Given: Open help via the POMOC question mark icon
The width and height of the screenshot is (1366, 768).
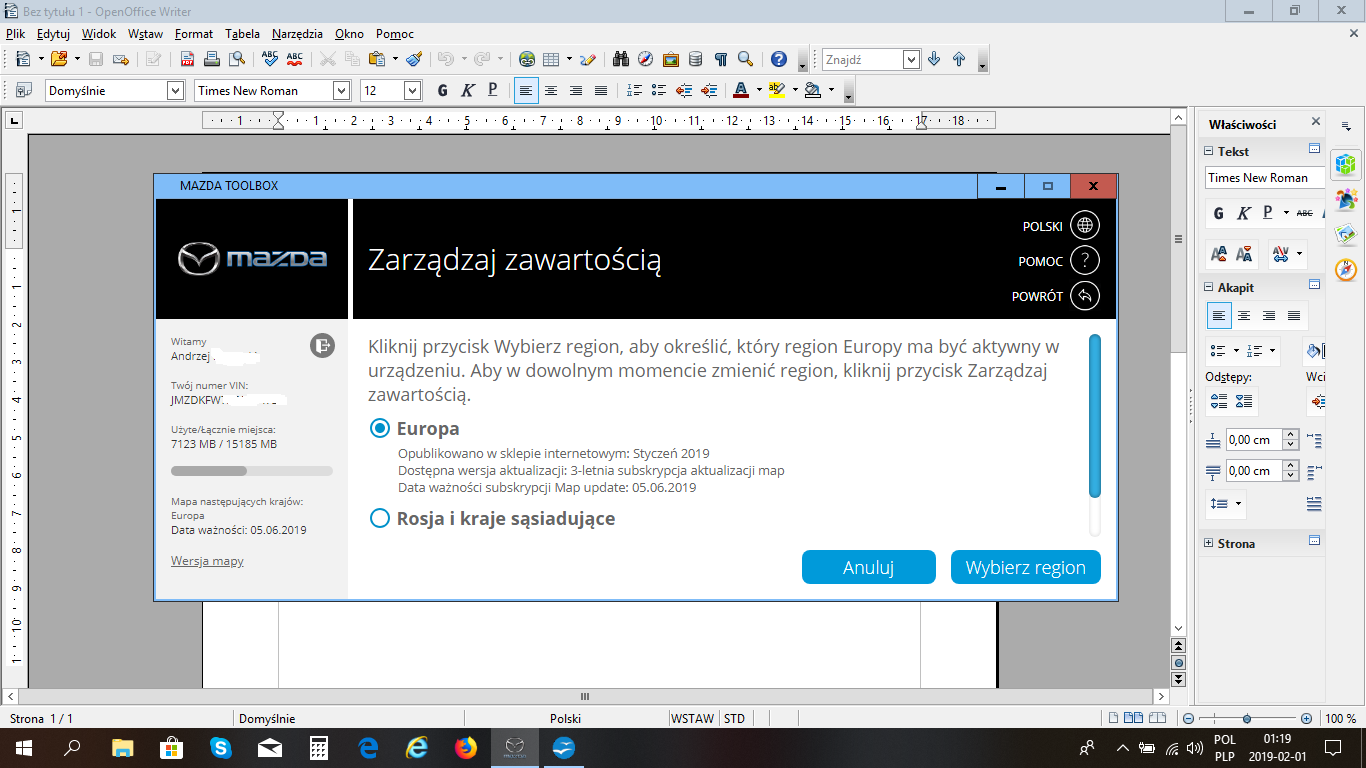Looking at the screenshot, I should 1084,261.
